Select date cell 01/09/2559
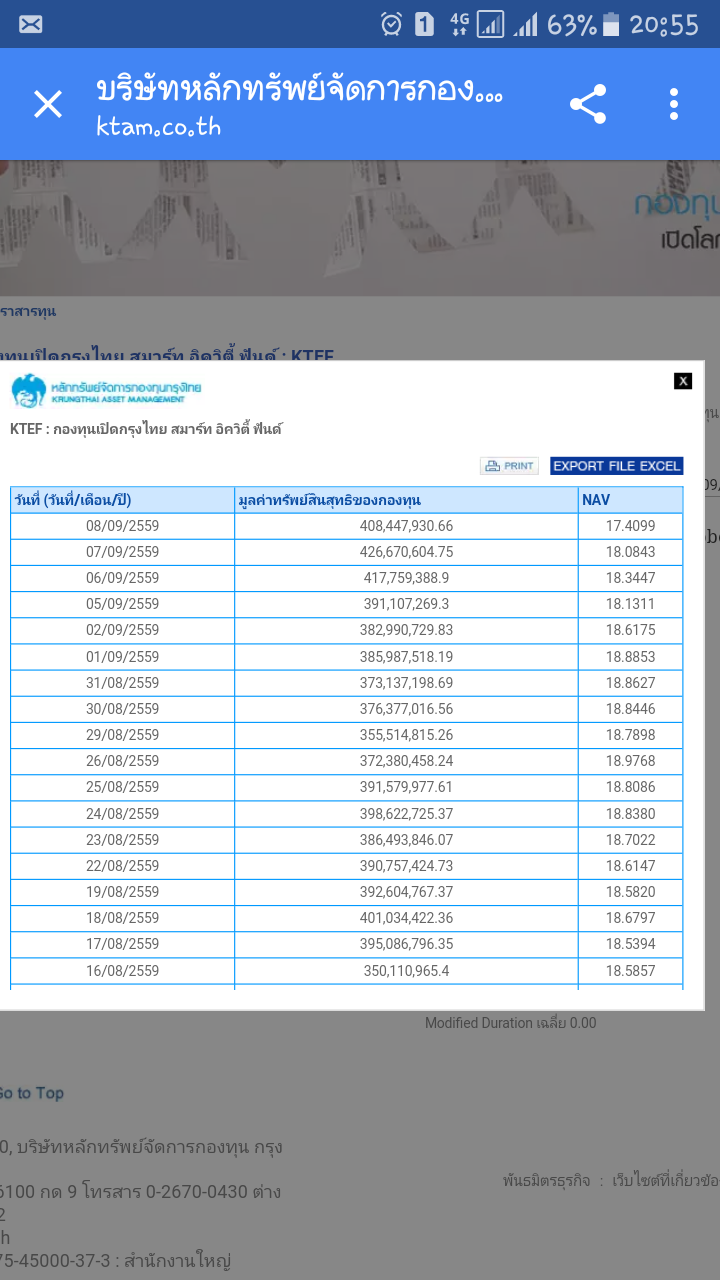Viewport: 720px width, 1280px height. tap(123, 657)
